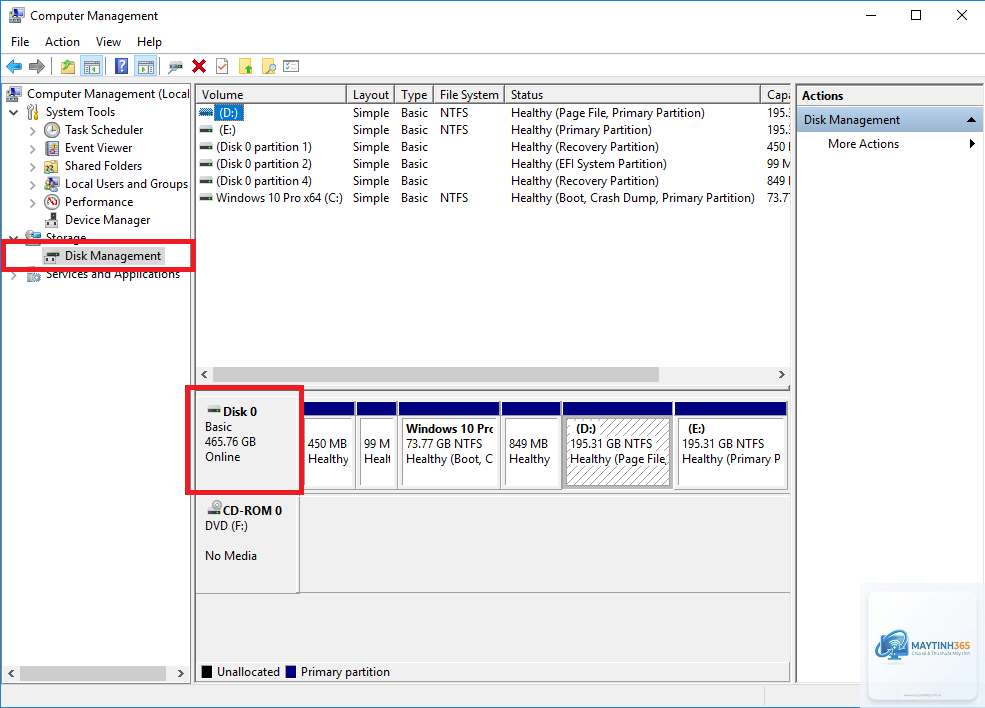This screenshot has height=708, width=985.
Task: Click the checklist settings toolbar icon
Action: (291, 66)
